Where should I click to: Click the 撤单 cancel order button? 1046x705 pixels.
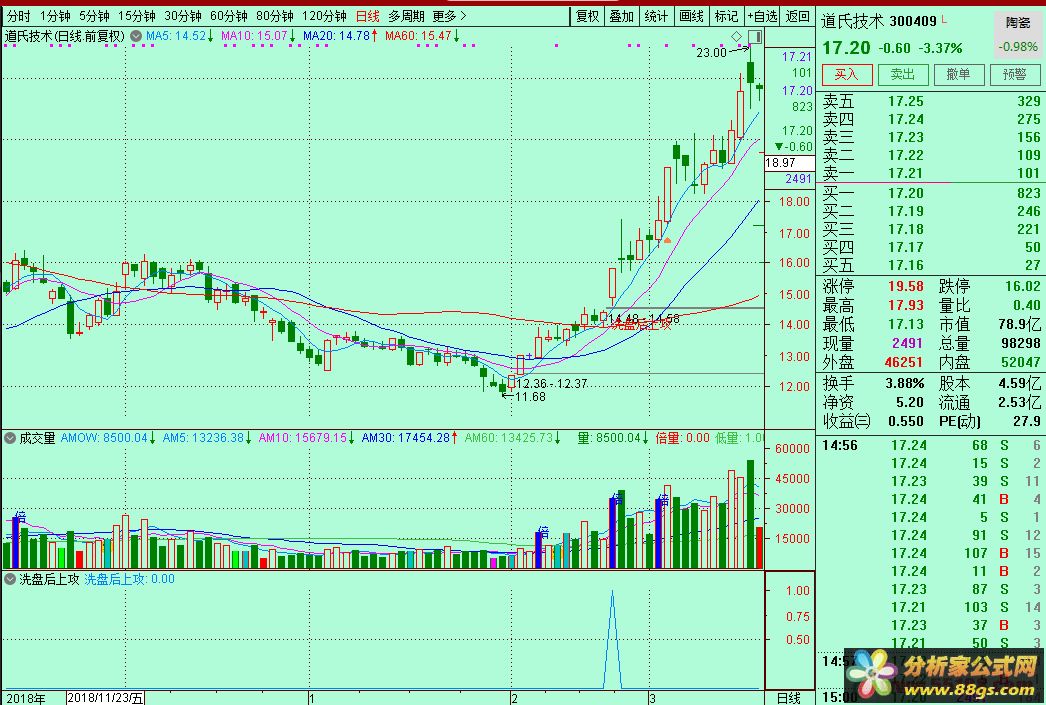coord(959,74)
